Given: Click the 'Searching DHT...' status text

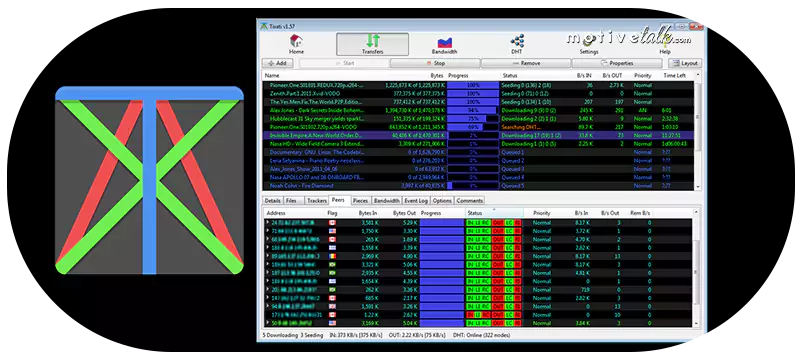Looking at the screenshot, I should point(520,127).
